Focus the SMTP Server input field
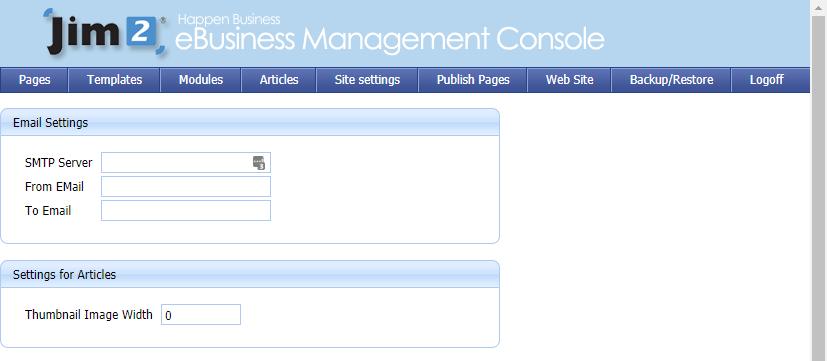Image resolution: width=827 pixels, height=361 pixels. point(186,163)
